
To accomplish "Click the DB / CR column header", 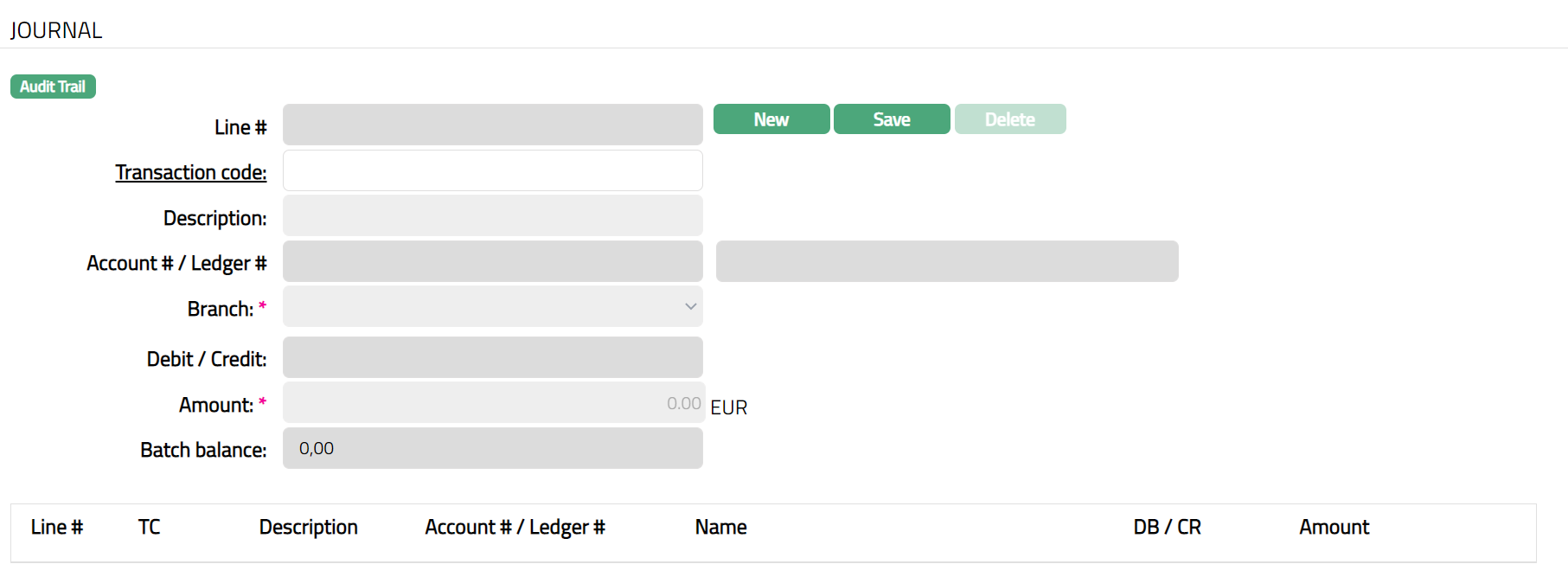I will click(x=1167, y=527).
